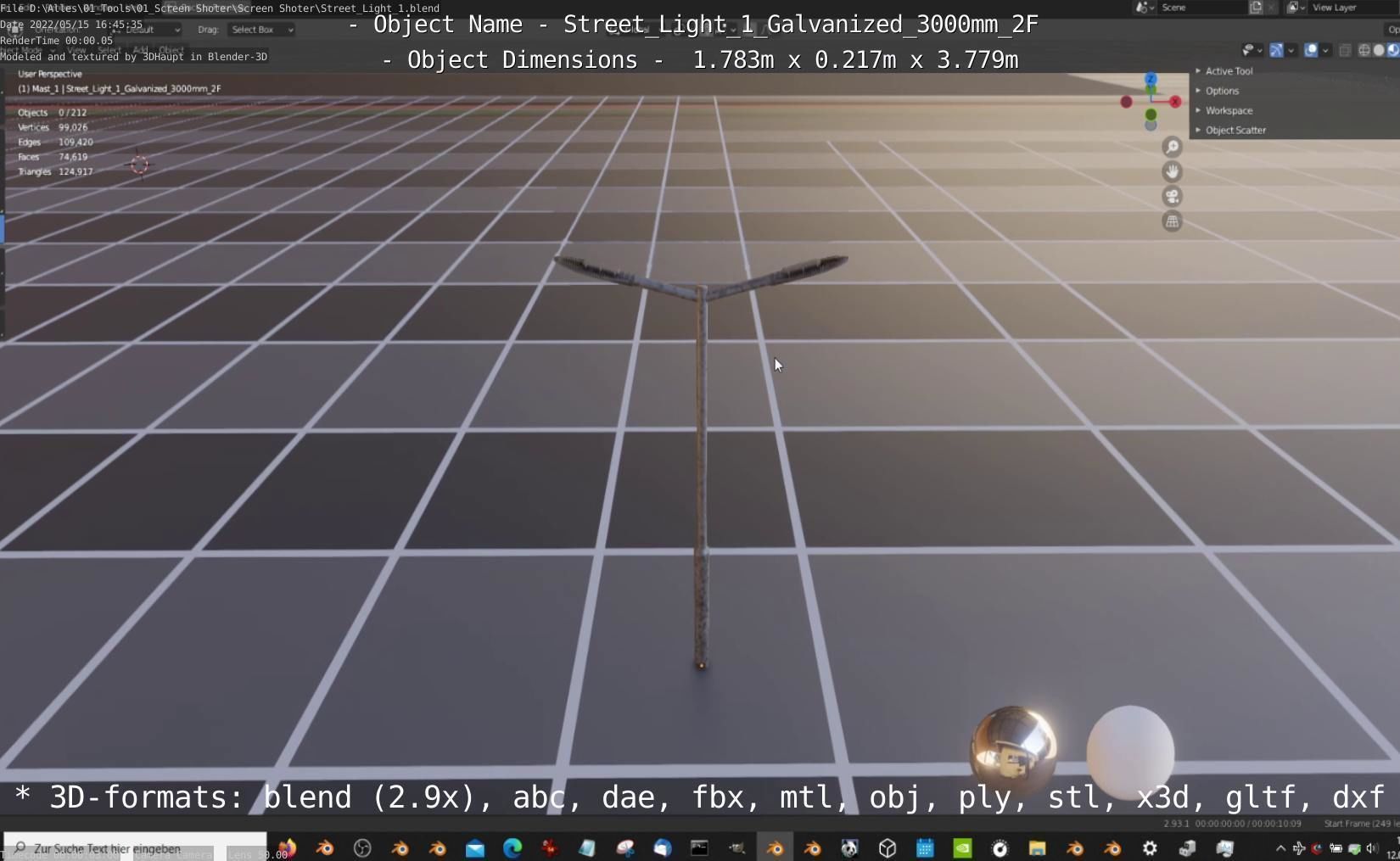Switch perspective/orthographic with the grid icon
Viewport: 1400px width, 861px height.
tap(1172, 221)
